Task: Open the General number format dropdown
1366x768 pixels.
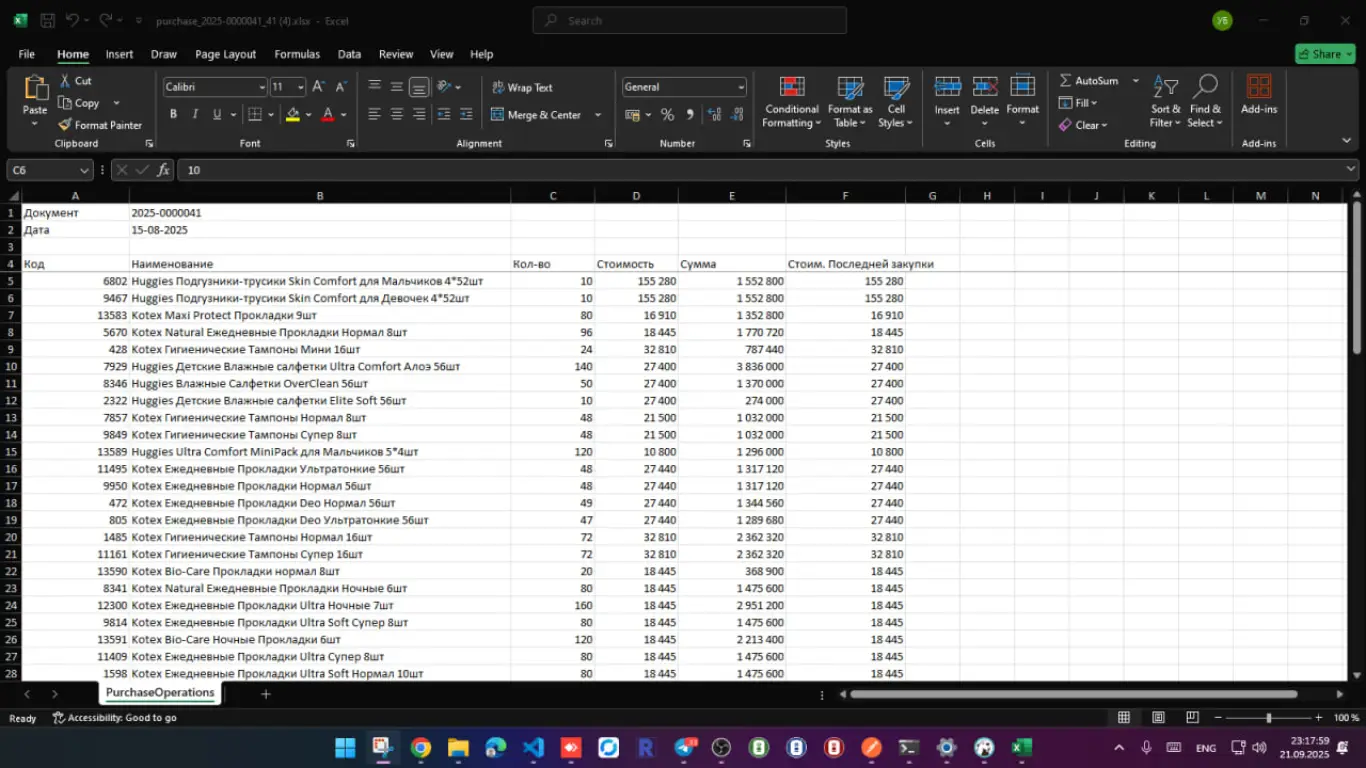Action: (740, 87)
